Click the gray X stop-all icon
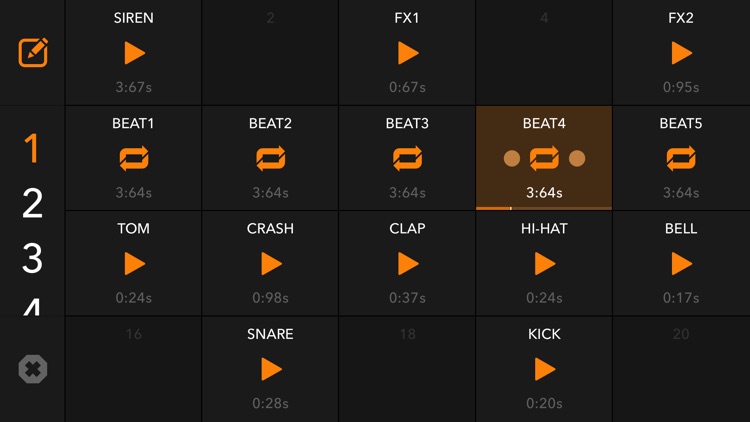This screenshot has height=422, width=750. [x=33, y=370]
